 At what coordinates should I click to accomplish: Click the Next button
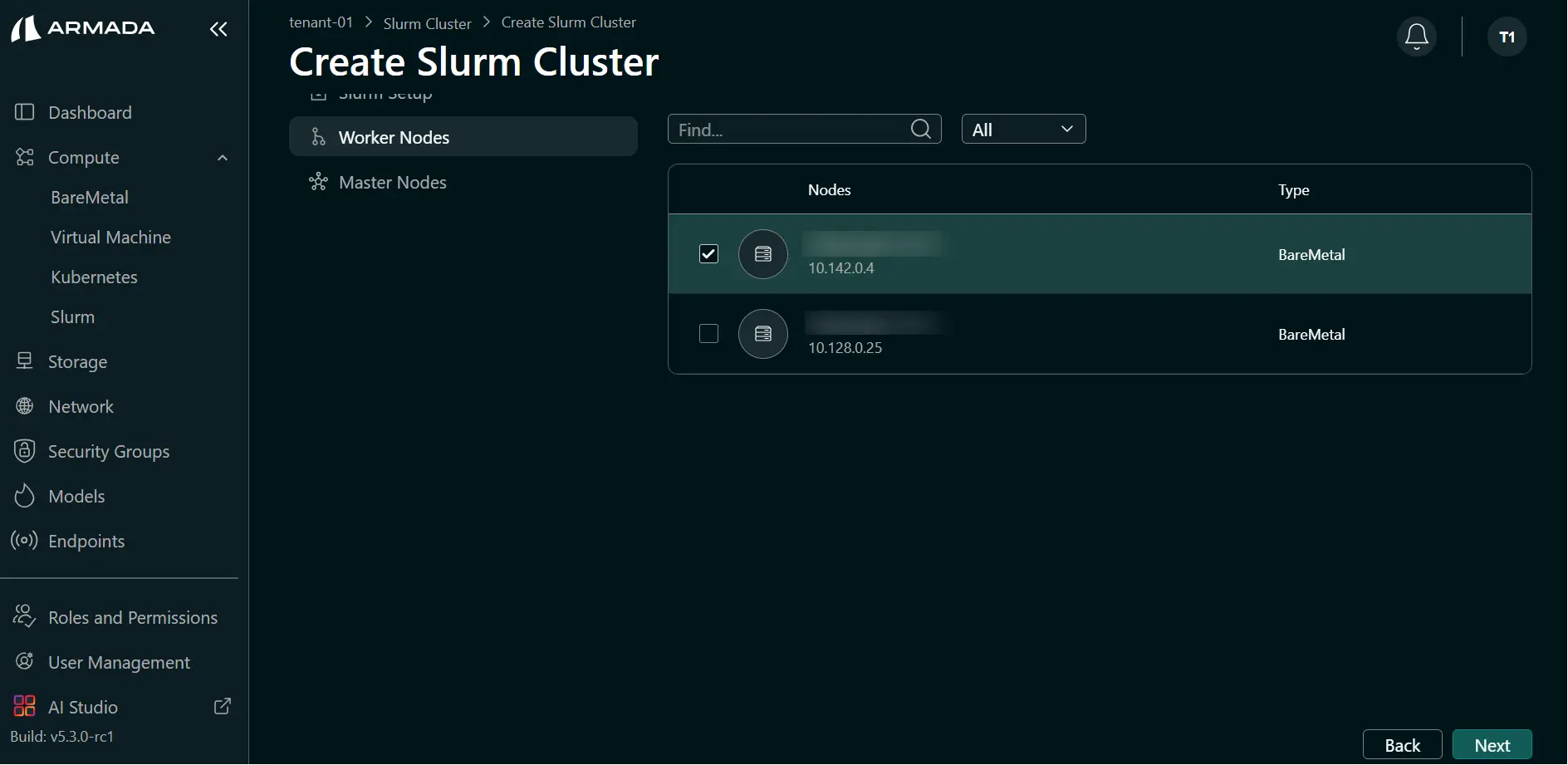(1492, 745)
